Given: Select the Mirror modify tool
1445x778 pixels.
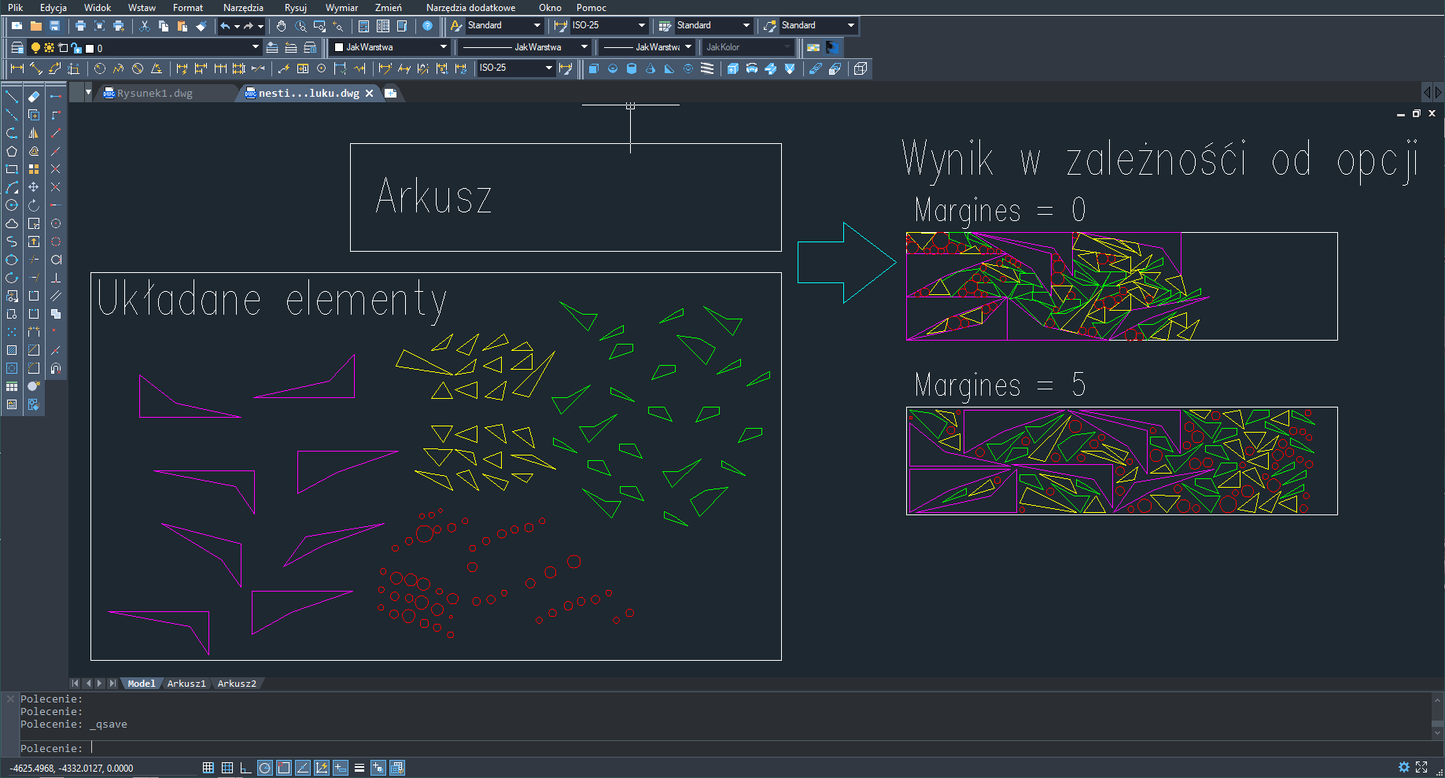Looking at the screenshot, I should click(x=34, y=133).
